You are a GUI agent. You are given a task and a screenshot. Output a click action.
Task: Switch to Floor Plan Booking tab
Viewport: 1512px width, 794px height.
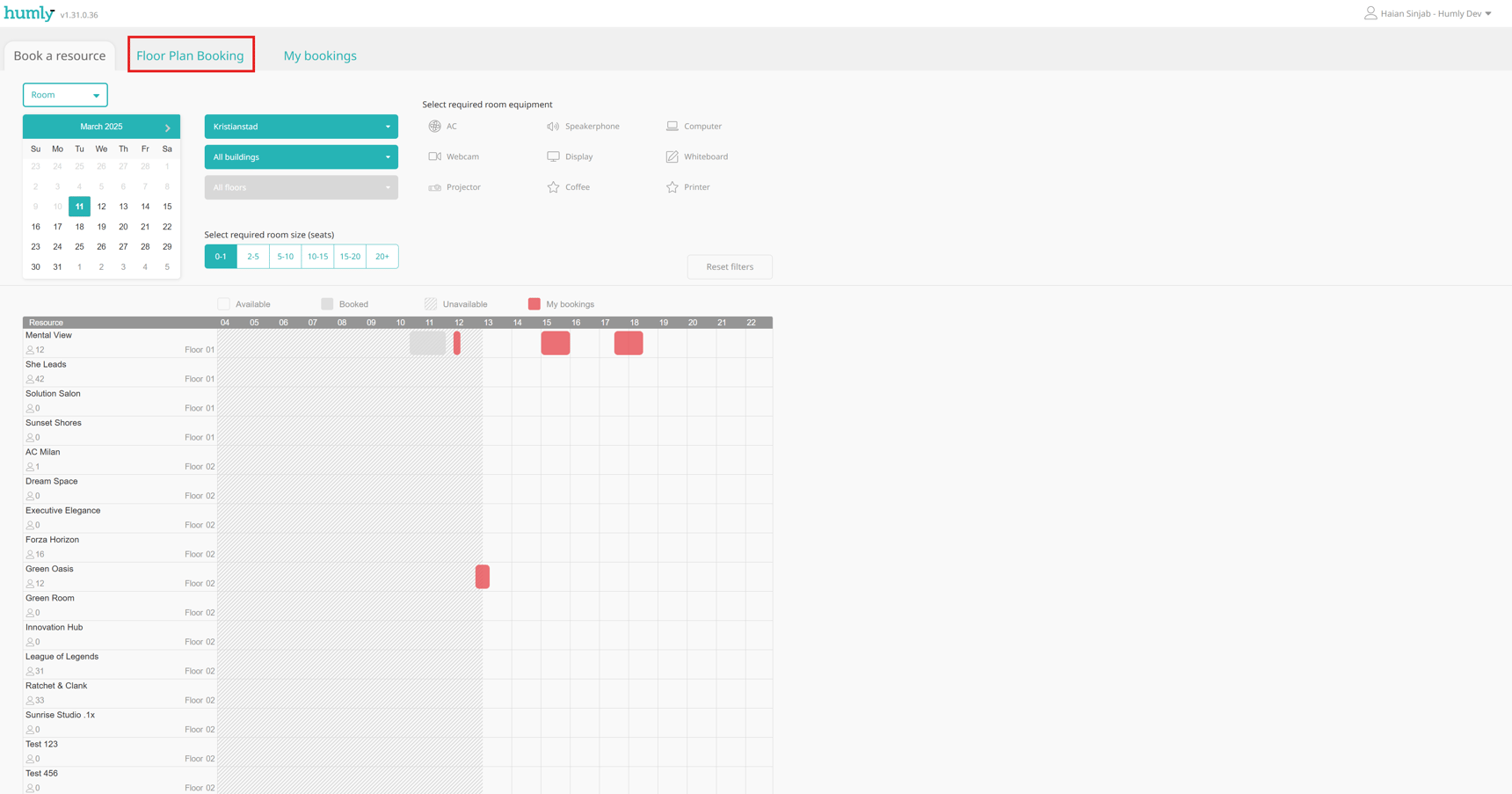[190, 55]
